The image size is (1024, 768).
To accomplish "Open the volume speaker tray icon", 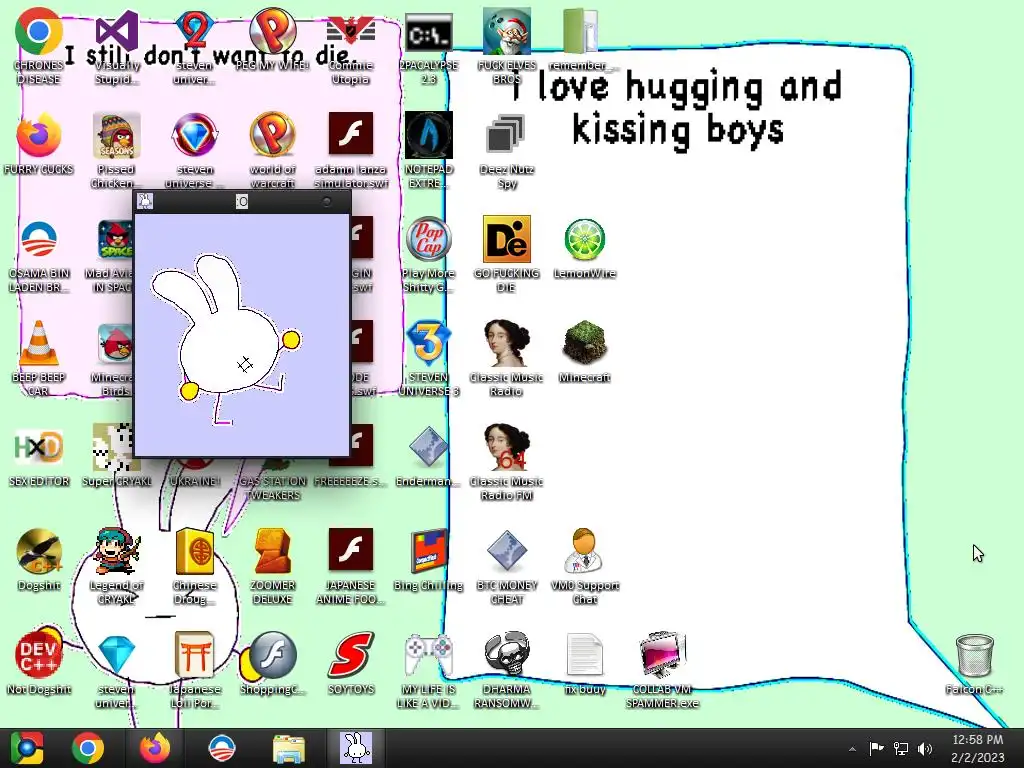I will 925,748.
